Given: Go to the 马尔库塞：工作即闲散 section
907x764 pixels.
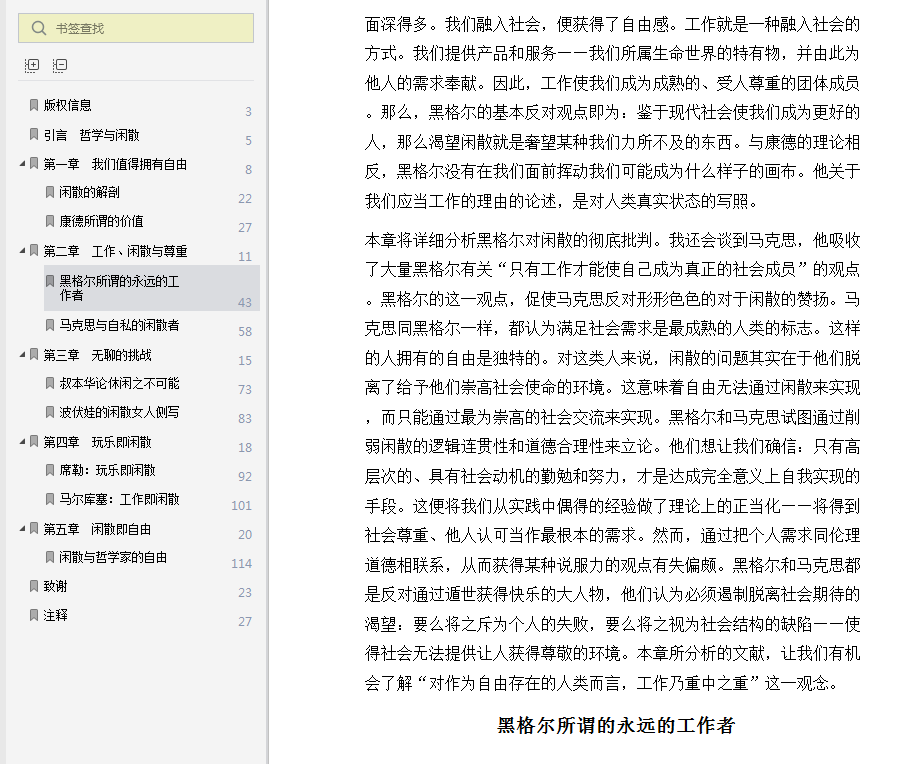Looking at the screenshot, I should [x=119, y=499].
